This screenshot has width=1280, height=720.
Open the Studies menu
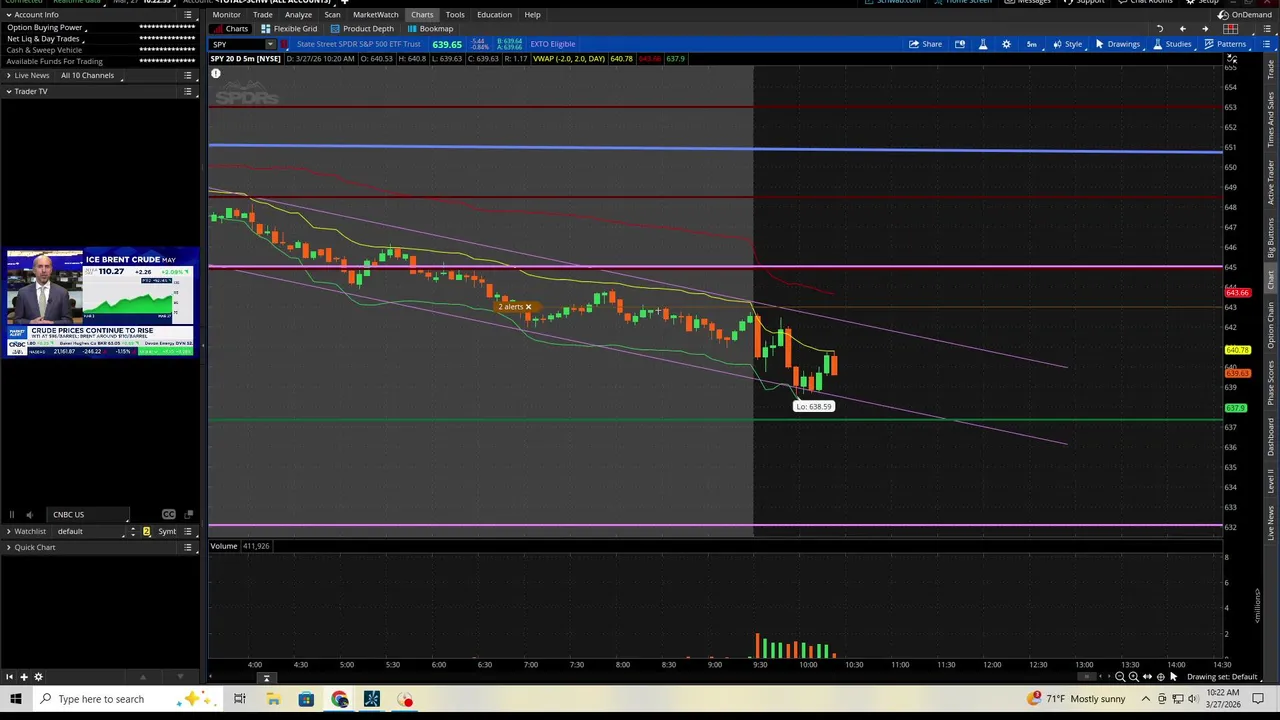(1172, 44)
